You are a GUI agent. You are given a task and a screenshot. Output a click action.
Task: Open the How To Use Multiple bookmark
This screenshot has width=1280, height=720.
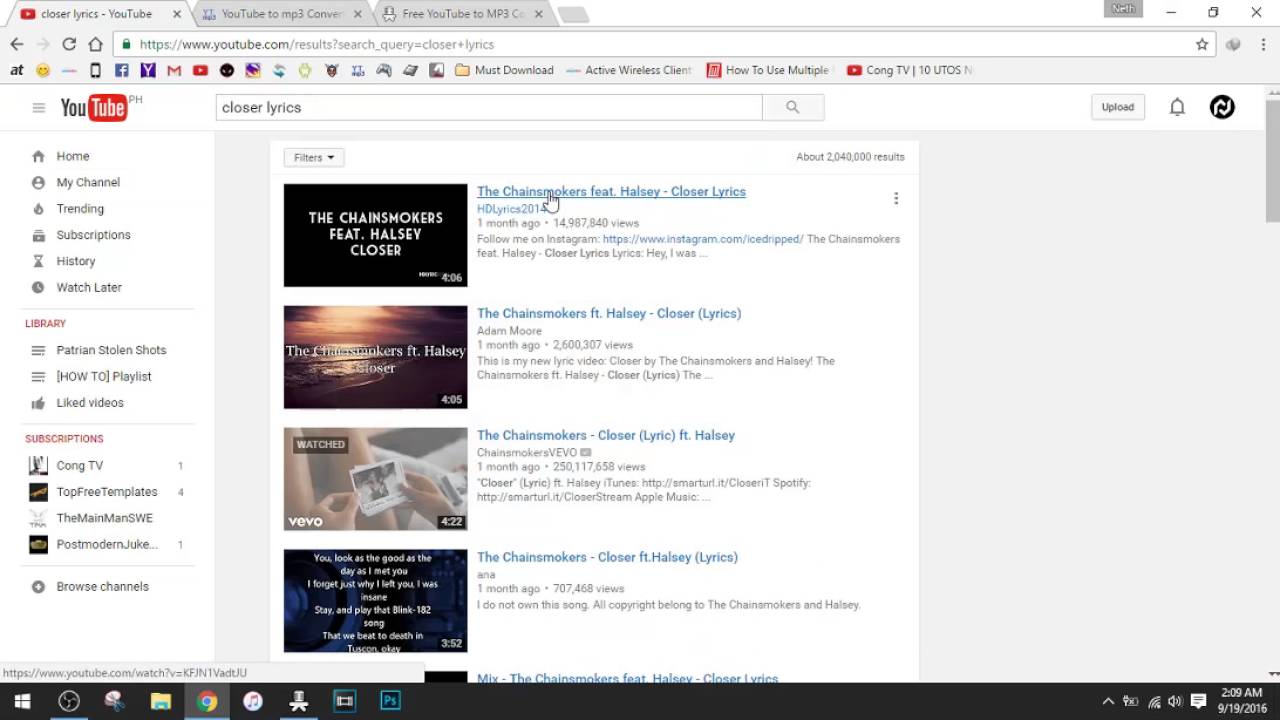(x=767, y=70)
